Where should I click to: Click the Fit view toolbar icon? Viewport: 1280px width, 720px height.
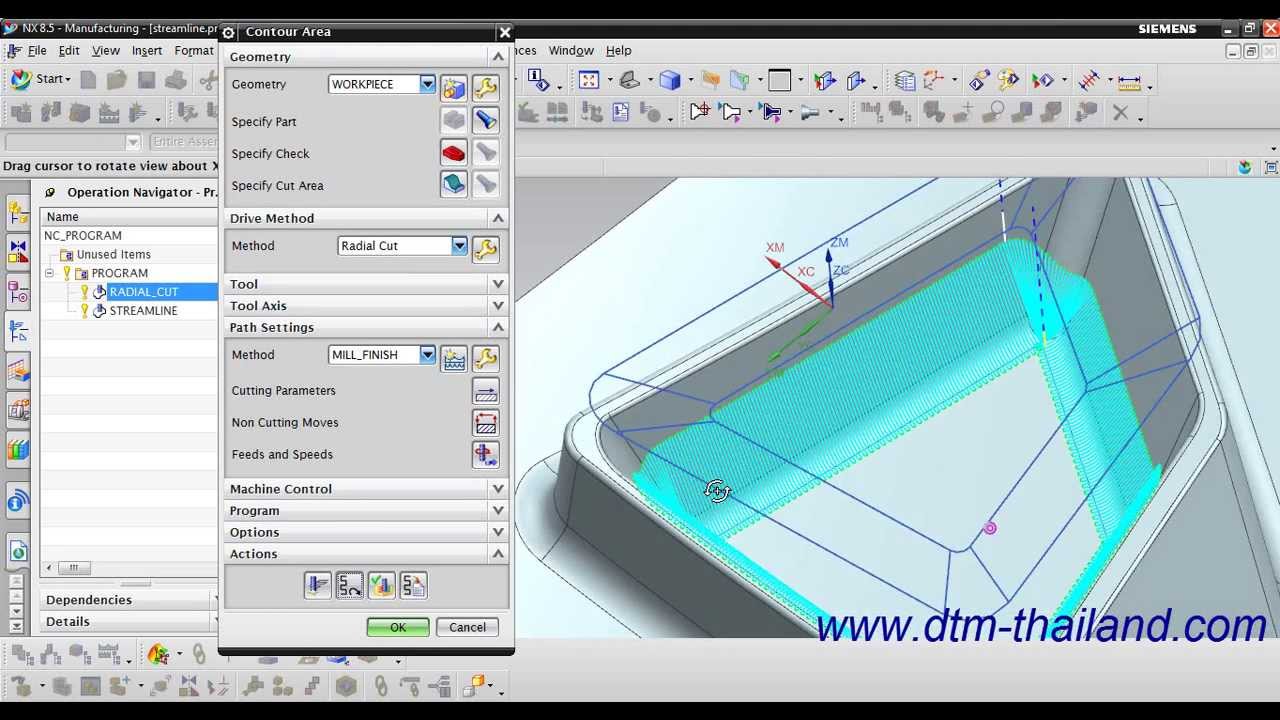(588, 80)
